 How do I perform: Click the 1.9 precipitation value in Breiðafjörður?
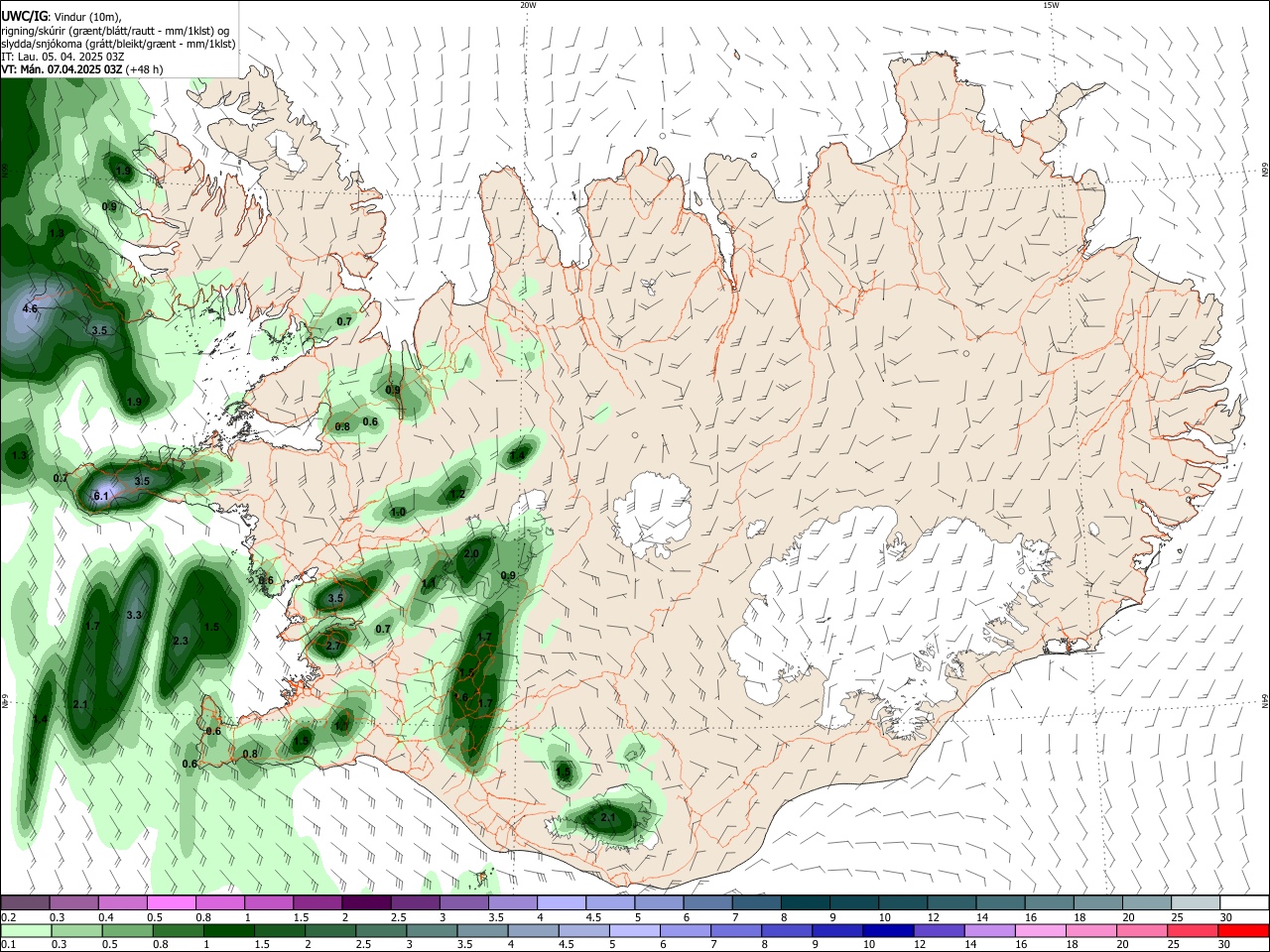tap(134, 402)
